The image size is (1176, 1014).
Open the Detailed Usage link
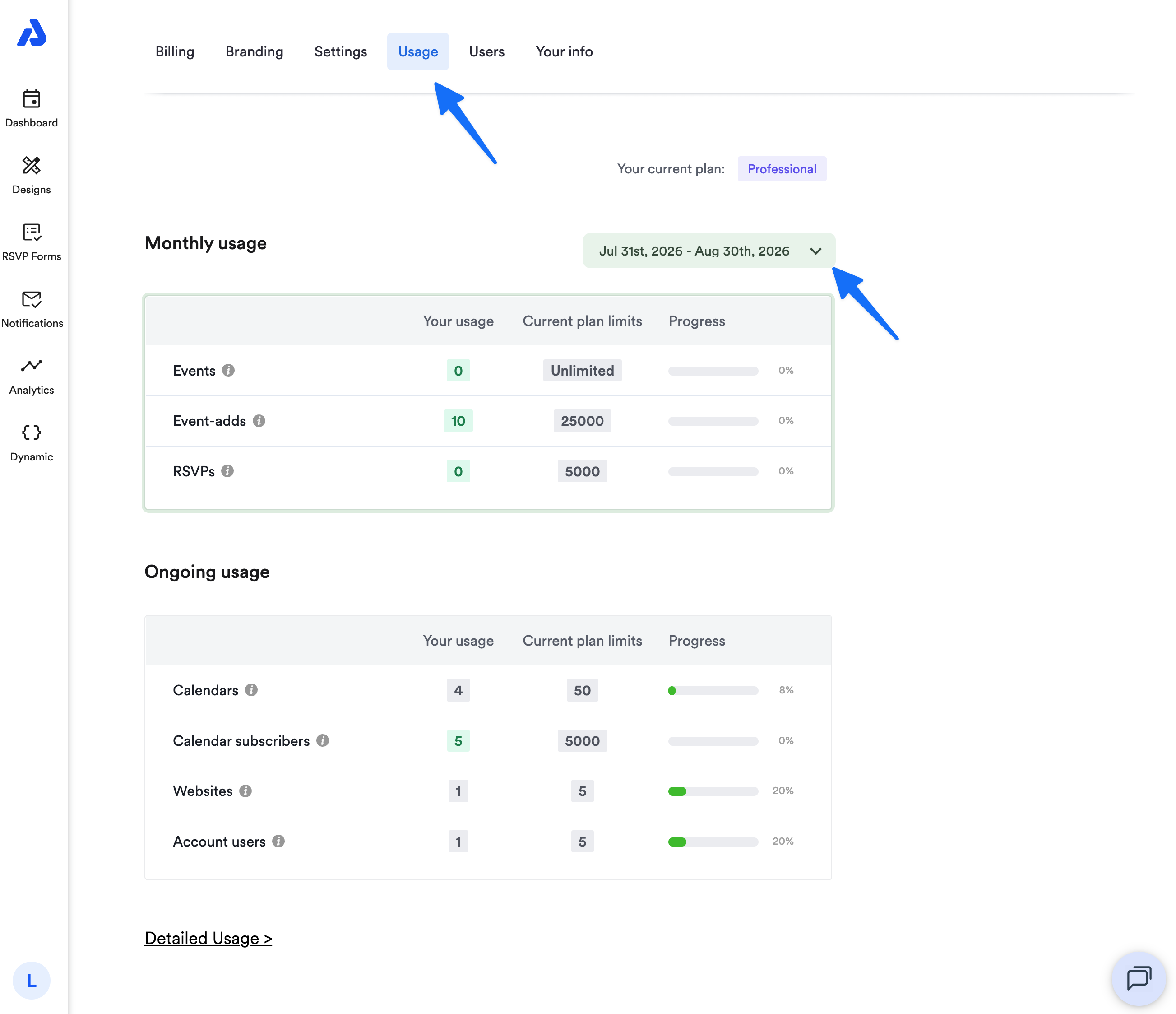click(208, 938)
